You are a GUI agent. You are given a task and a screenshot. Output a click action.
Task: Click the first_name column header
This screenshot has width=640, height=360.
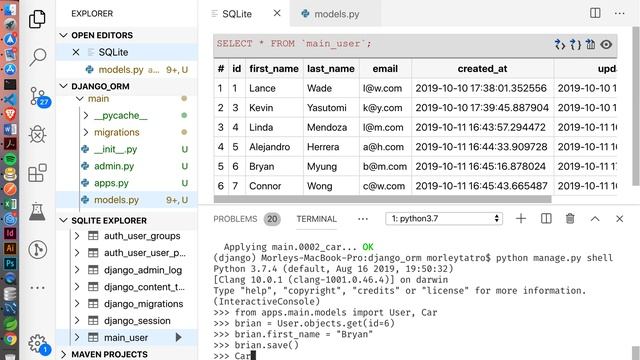pos(274,69)
